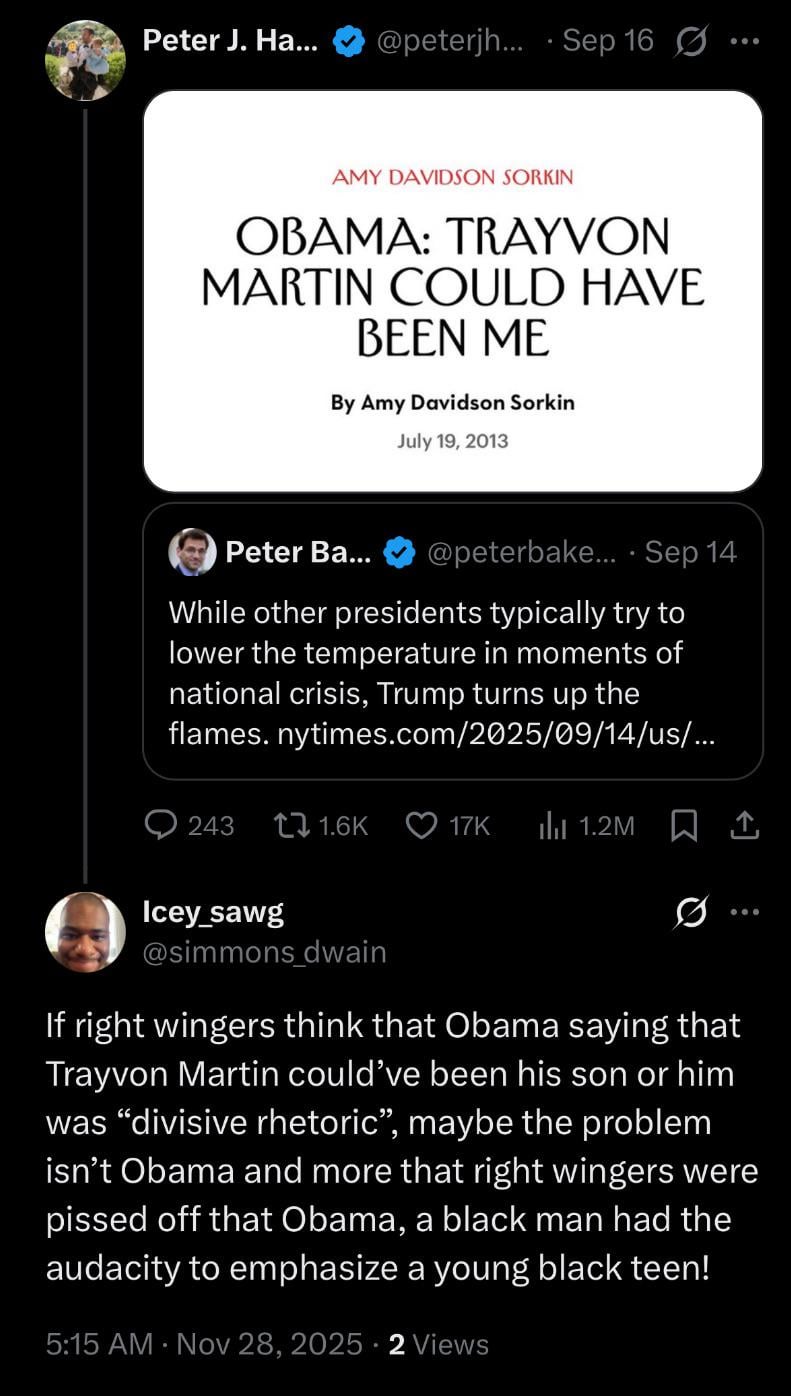
Task: Tap the Icey_sawg display name
Action: coord(213,911)
